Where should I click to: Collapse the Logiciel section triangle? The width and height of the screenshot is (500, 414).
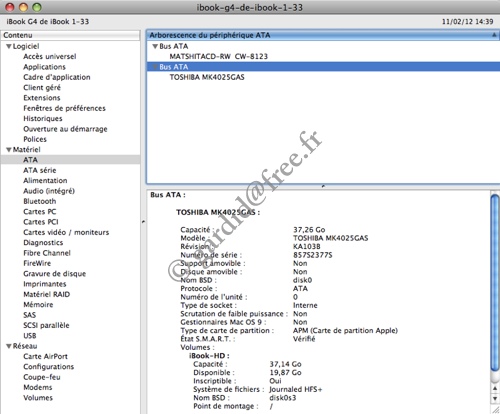[9, 46]
